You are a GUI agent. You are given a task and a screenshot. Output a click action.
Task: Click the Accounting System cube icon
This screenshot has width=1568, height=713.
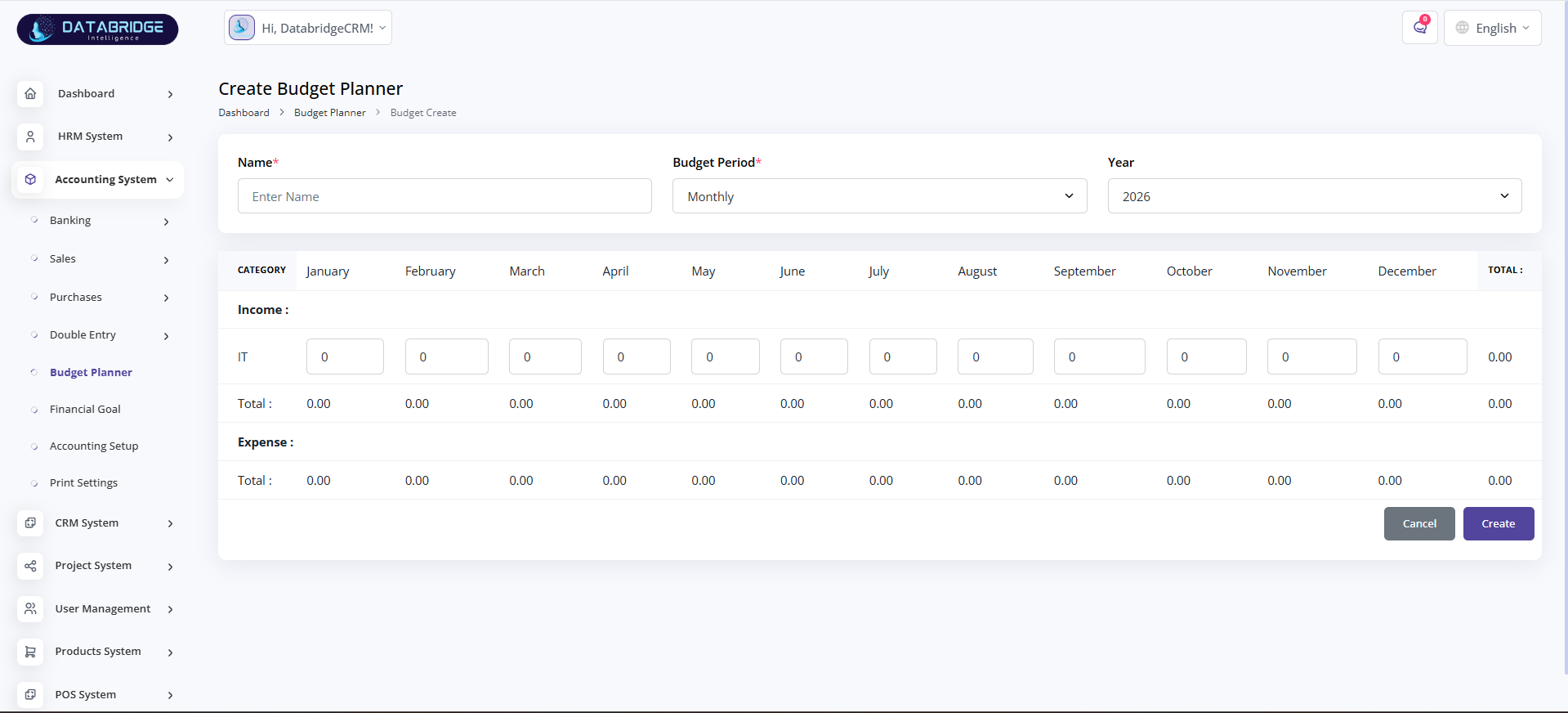pos(30,179)
